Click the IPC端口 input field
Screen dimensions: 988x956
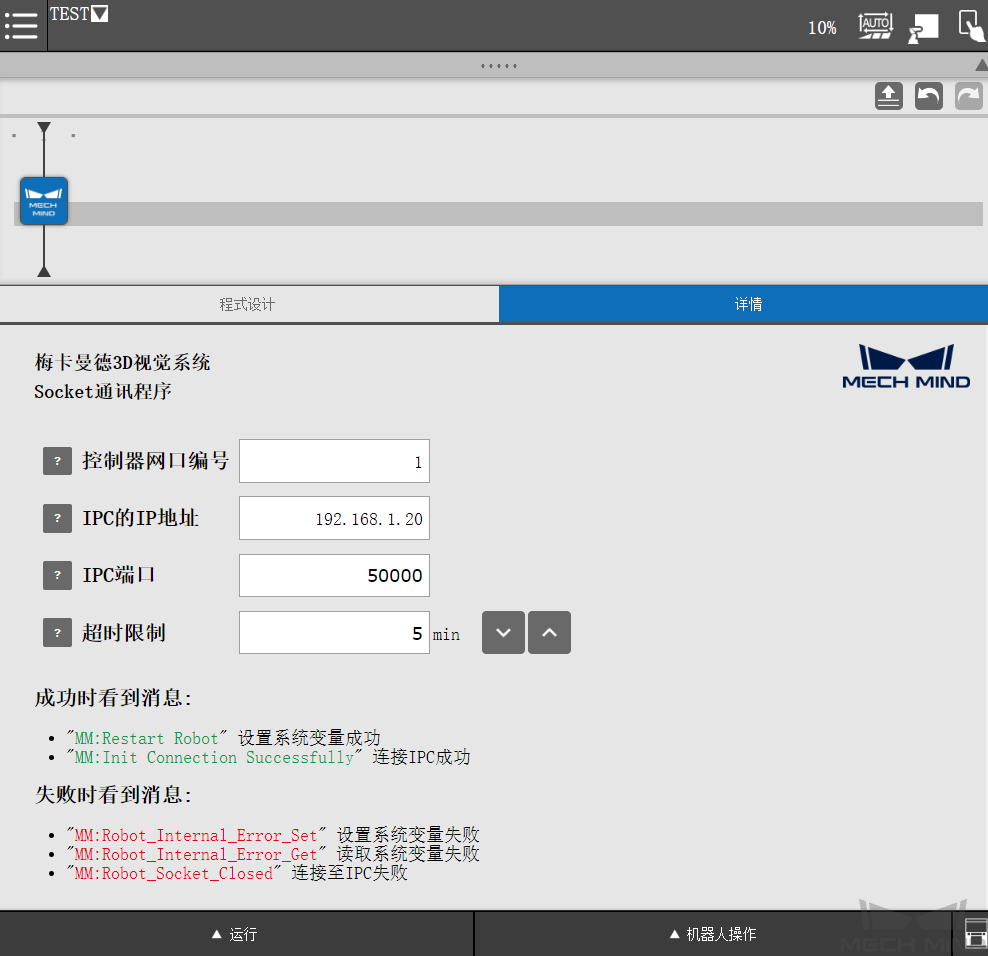click(x=334, y=575)
